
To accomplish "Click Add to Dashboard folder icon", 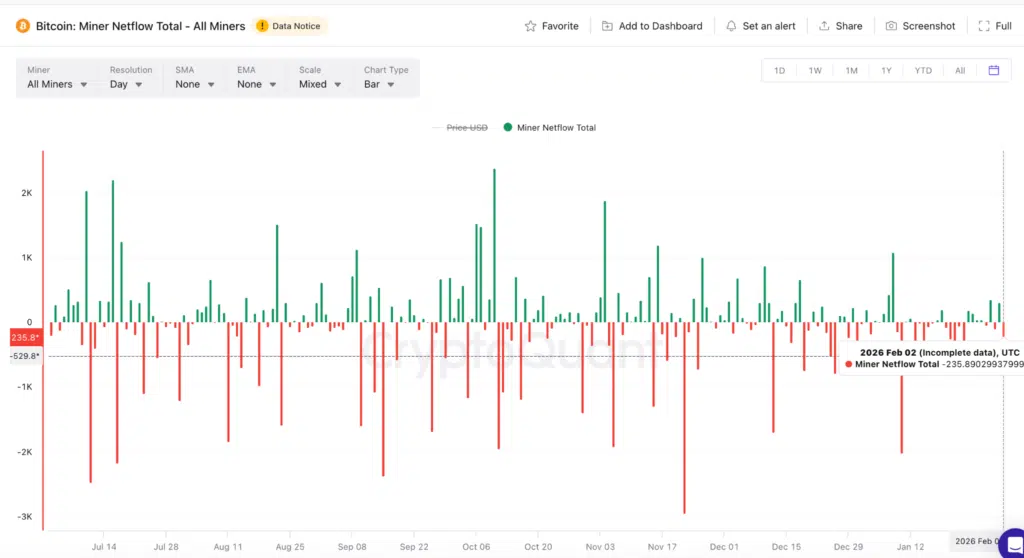I will tap(607, 26).
